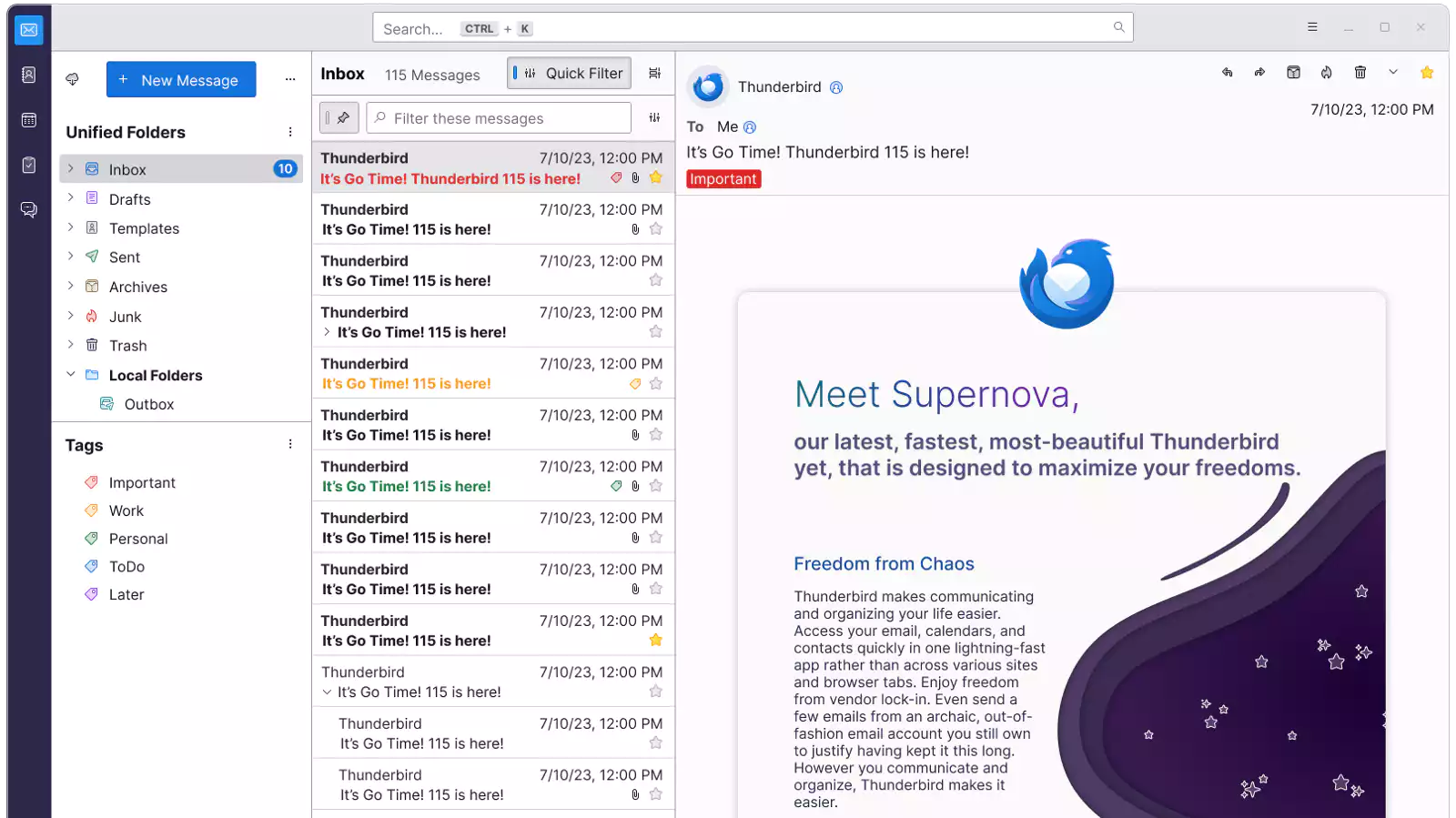Viewport: 1456px width, 818px height.
Task: Click the Filter these messages field
Action: pyautogui.click(x=499, y=118)
